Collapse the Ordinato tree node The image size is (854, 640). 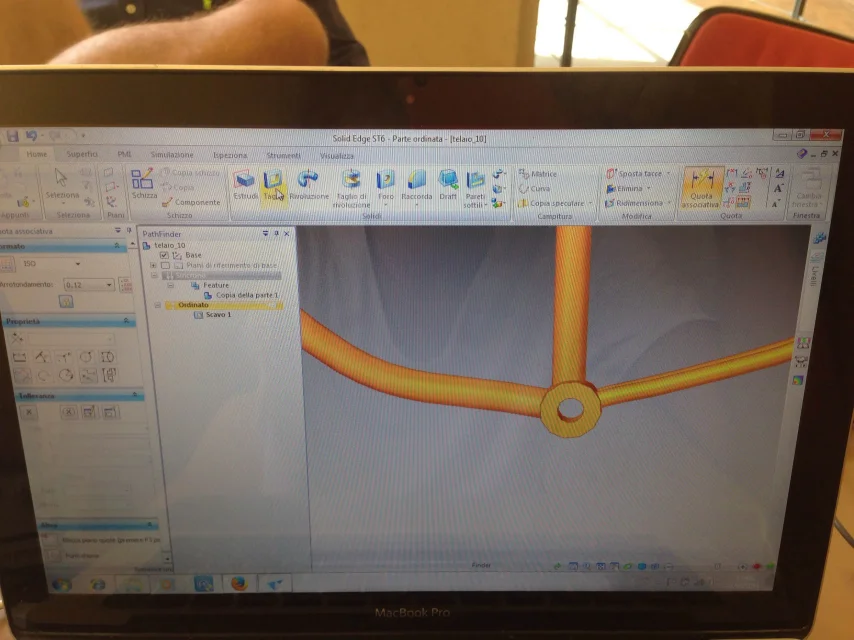click(157, 305)
